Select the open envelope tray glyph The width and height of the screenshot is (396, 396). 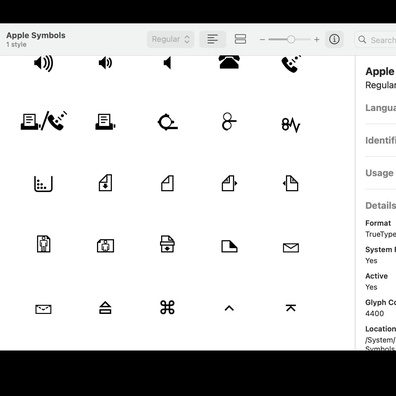tap(43, 309)
